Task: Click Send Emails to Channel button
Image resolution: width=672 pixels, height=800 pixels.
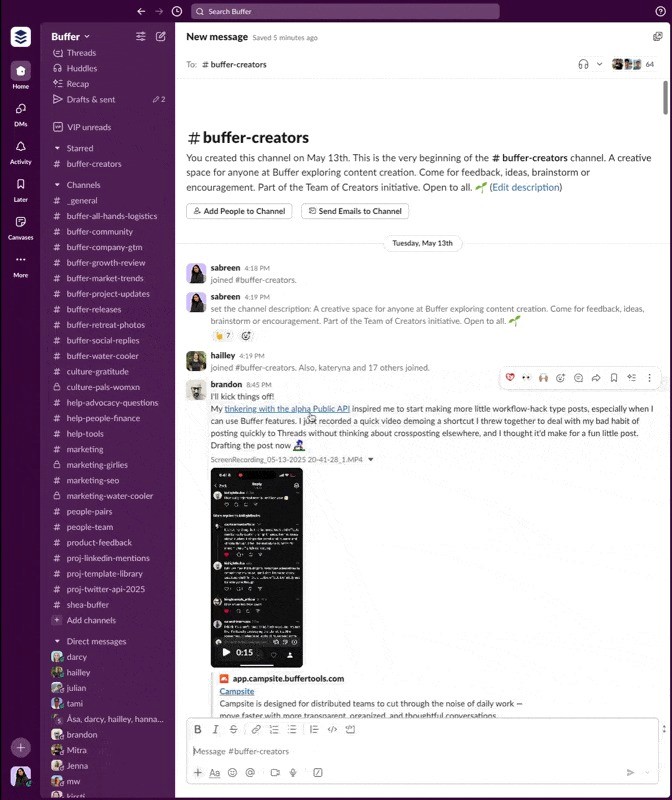Action: click(355, 211)
